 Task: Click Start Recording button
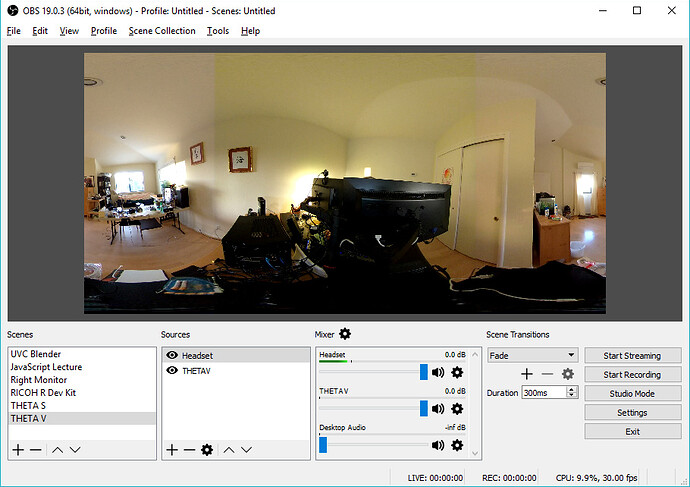[x=632, y=374]
